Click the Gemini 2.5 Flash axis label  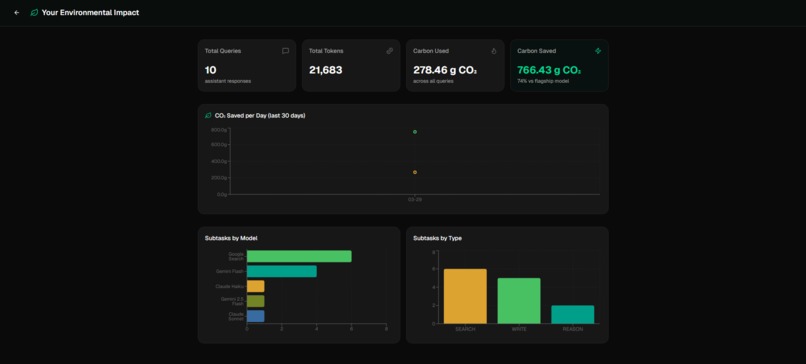click(232, 301)
